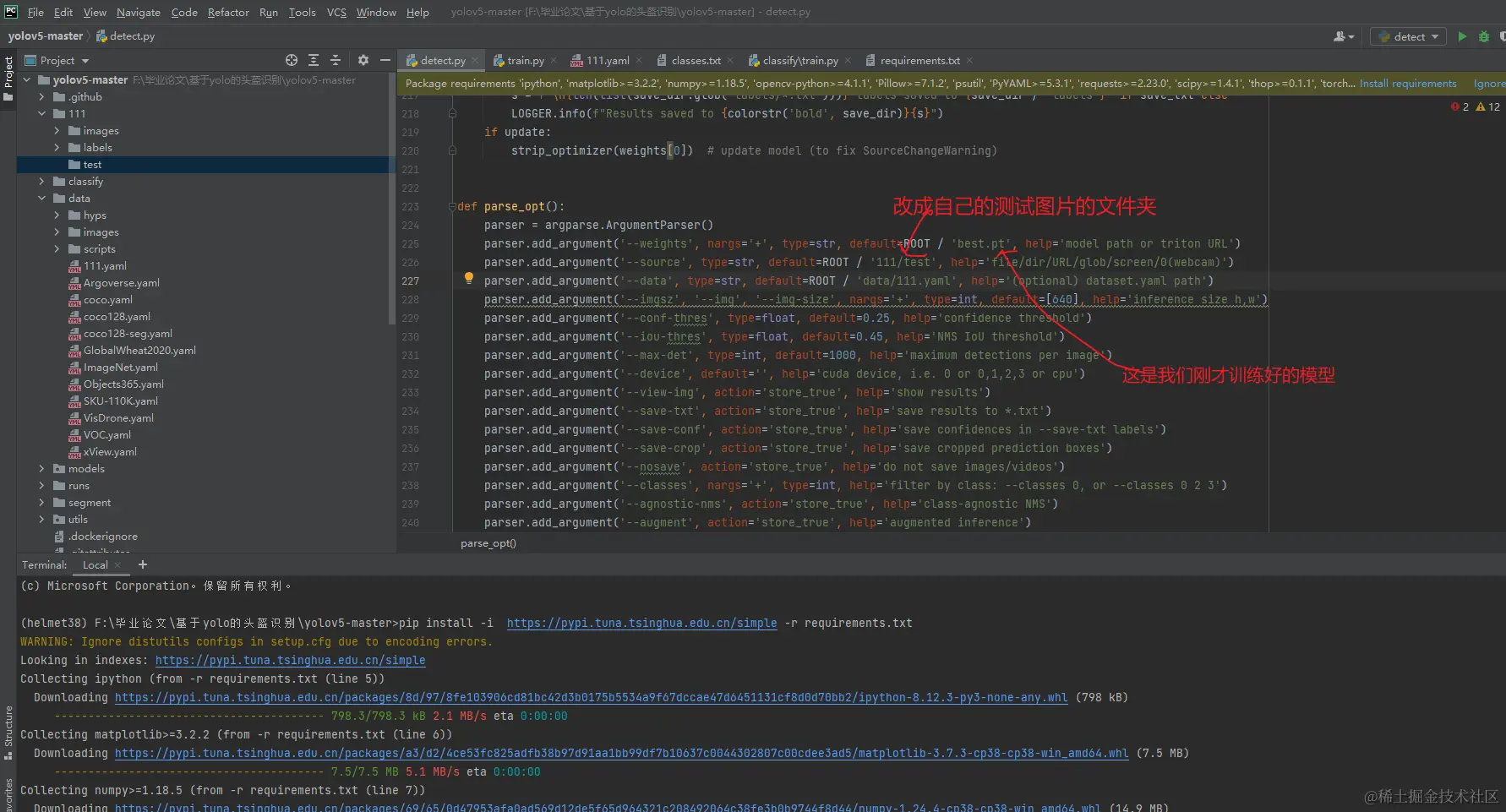This screenshot has height=812, width=1506.
Task: Open the matplotlib wheel download link
Action: pyautogui.click(x=622, y=754)
